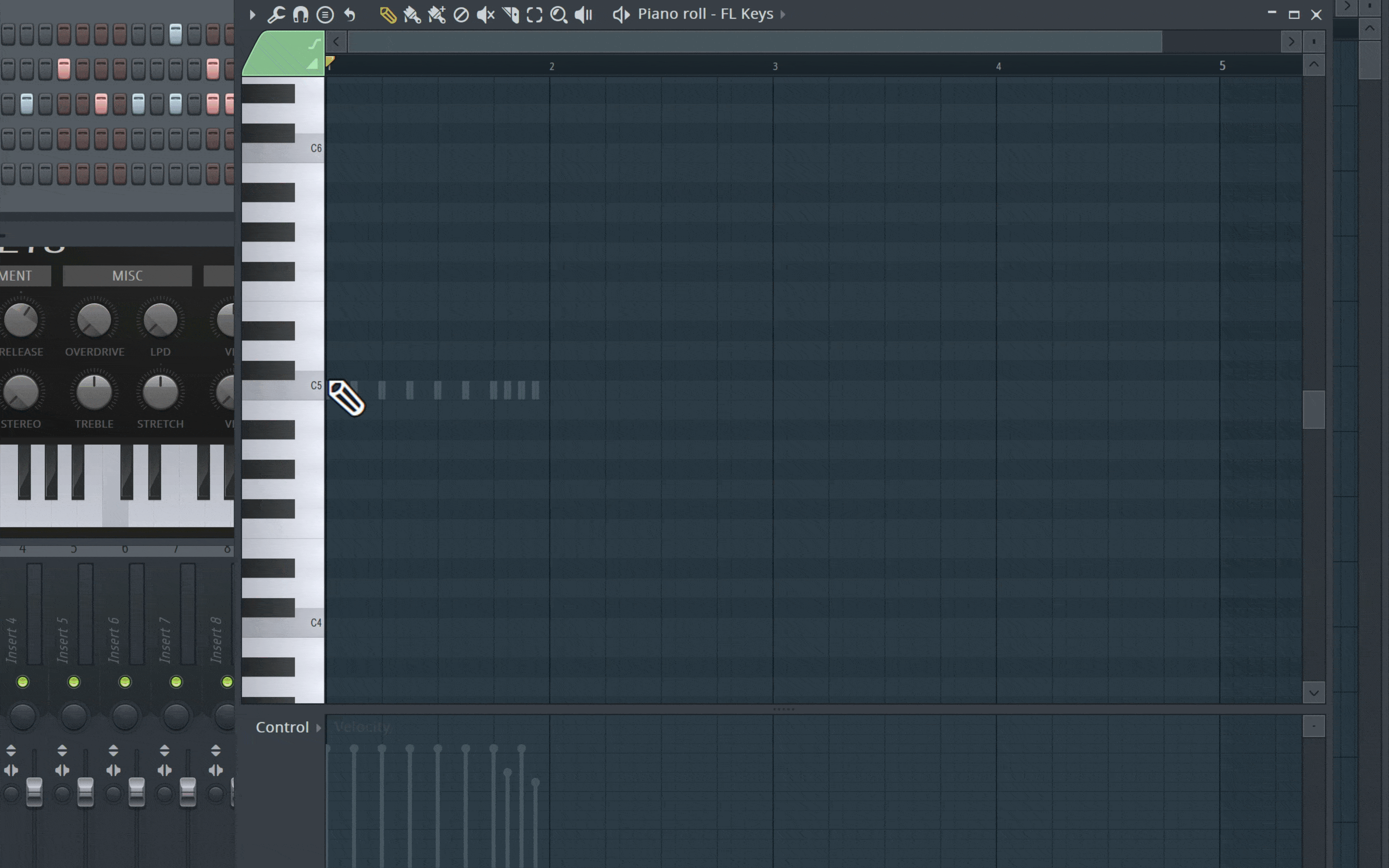The image size is (1389, 868).
Task: Click the C4 key on keyboard
Action: (283, 623)
